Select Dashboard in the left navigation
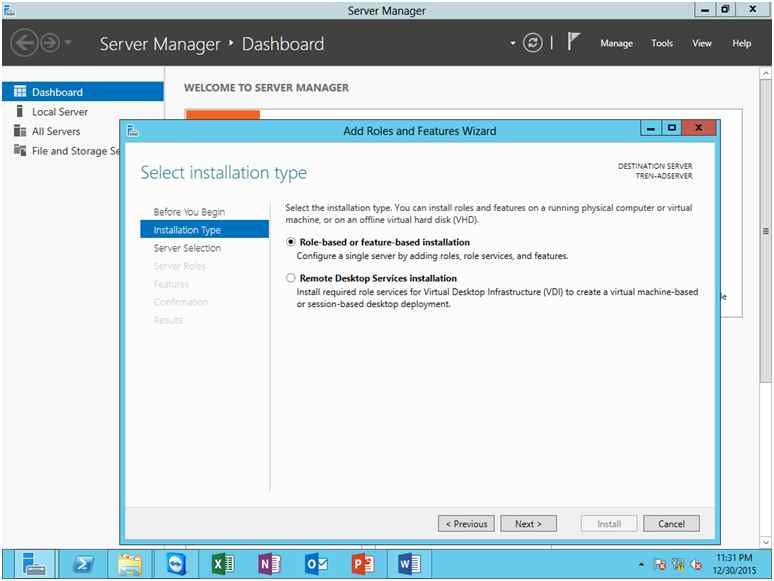Image resolution: width=774 pixels, height=581 pixels. [x=83, y=92]
